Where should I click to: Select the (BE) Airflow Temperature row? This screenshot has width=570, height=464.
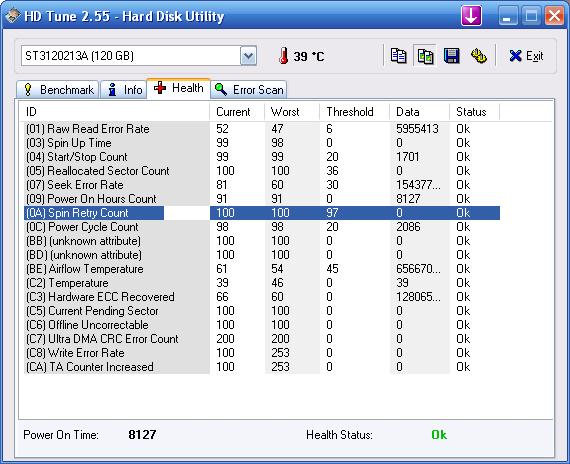point(262,269)
